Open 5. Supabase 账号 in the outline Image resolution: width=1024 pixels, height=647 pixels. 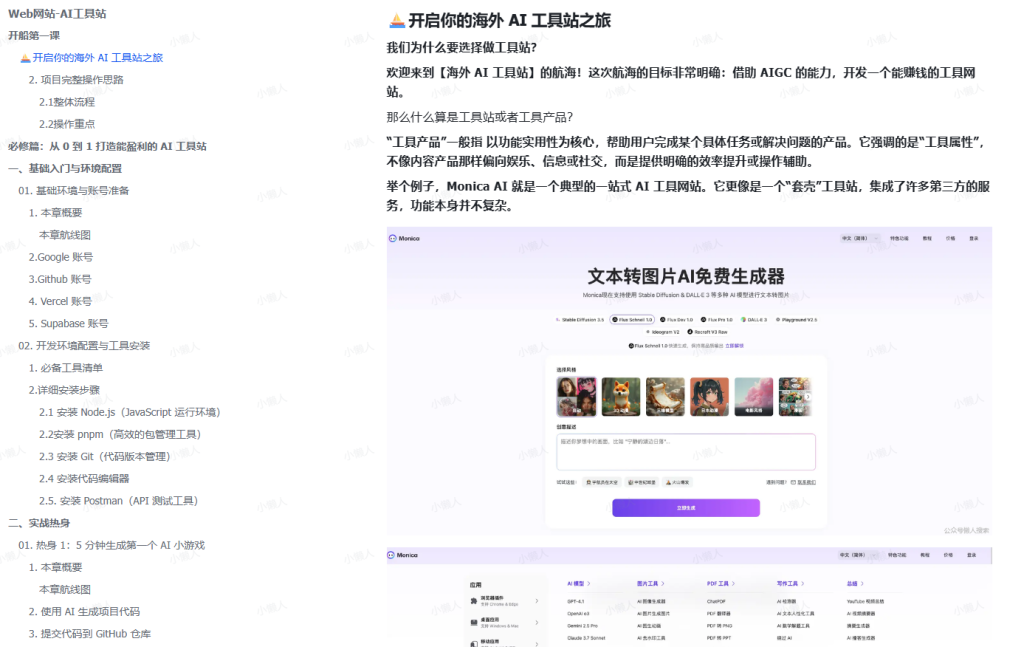tap(69, 324)
